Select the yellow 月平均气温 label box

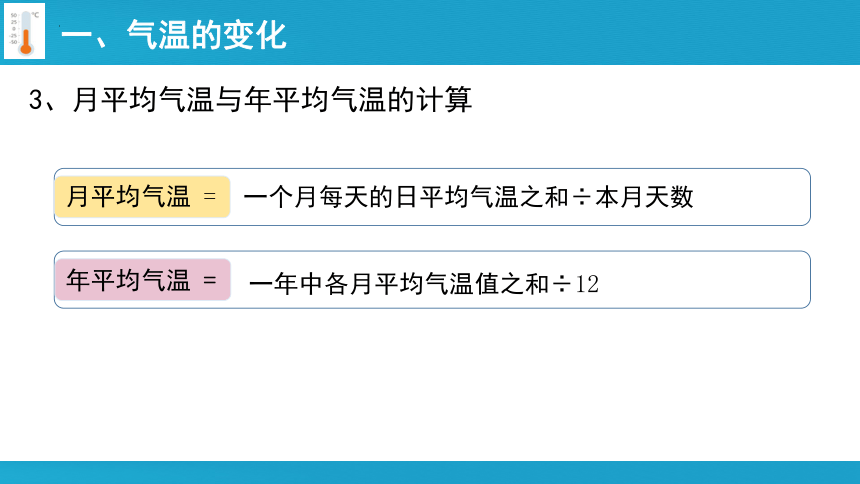click(143, 197)
